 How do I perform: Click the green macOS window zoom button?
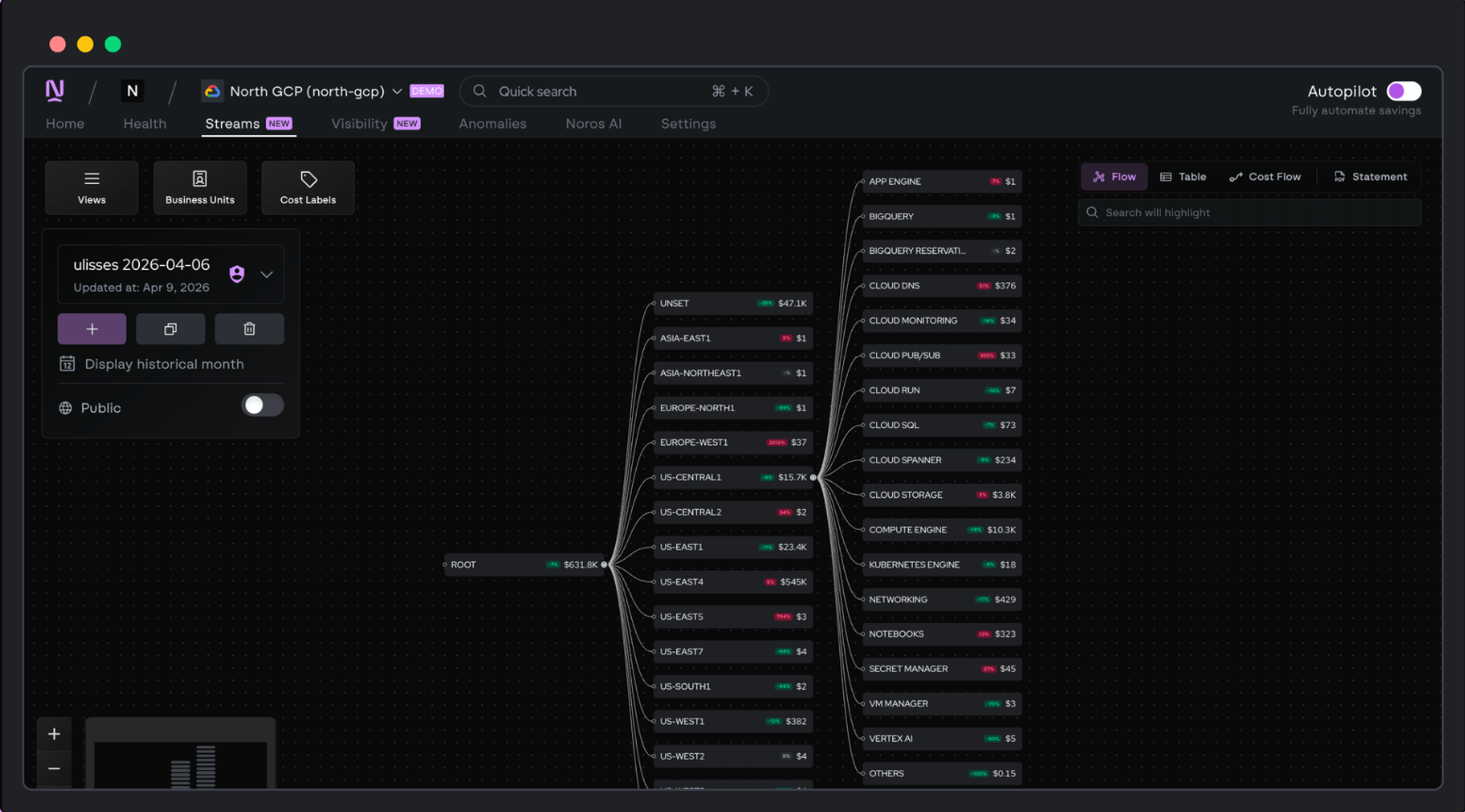click(113, 44)
